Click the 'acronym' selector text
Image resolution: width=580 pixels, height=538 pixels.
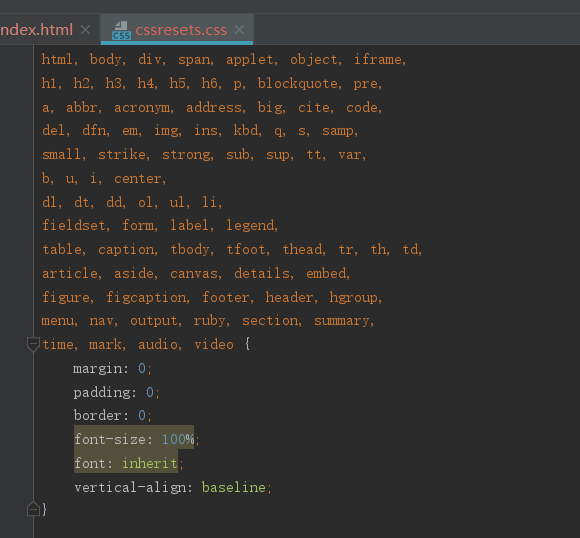coord(142,108)
